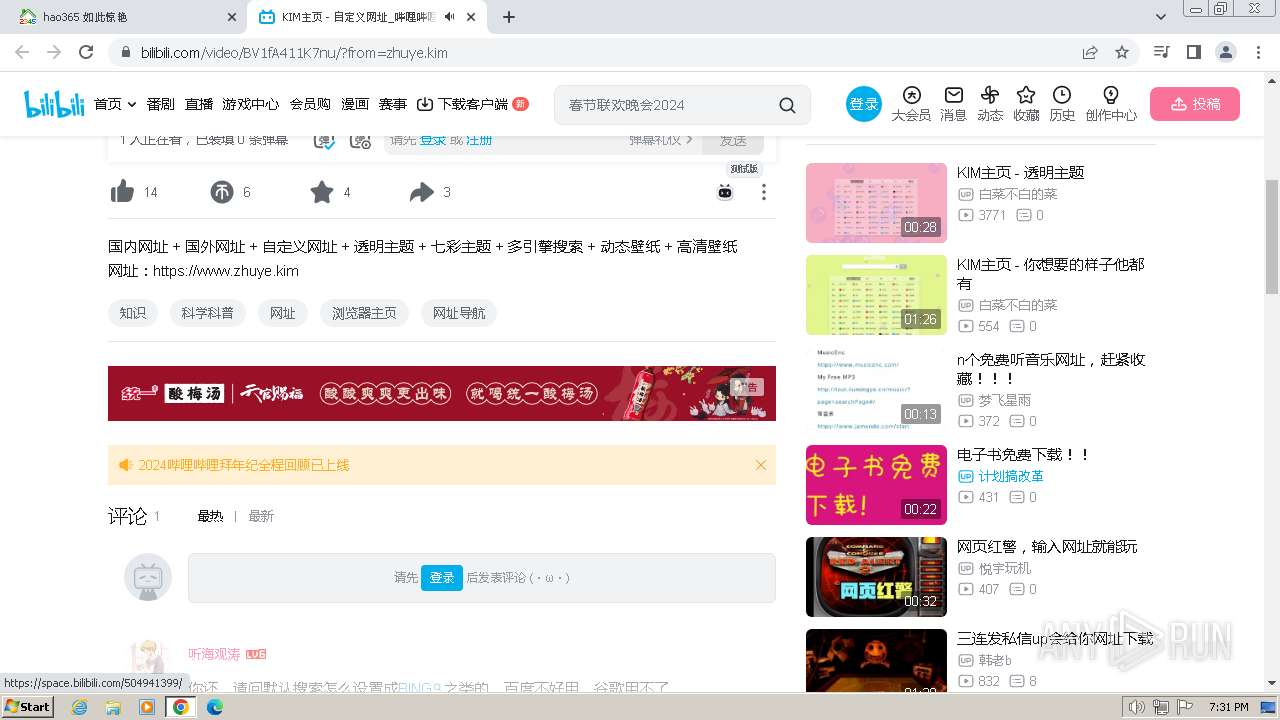Bookmark this page with star icon

click(1122, 52)
